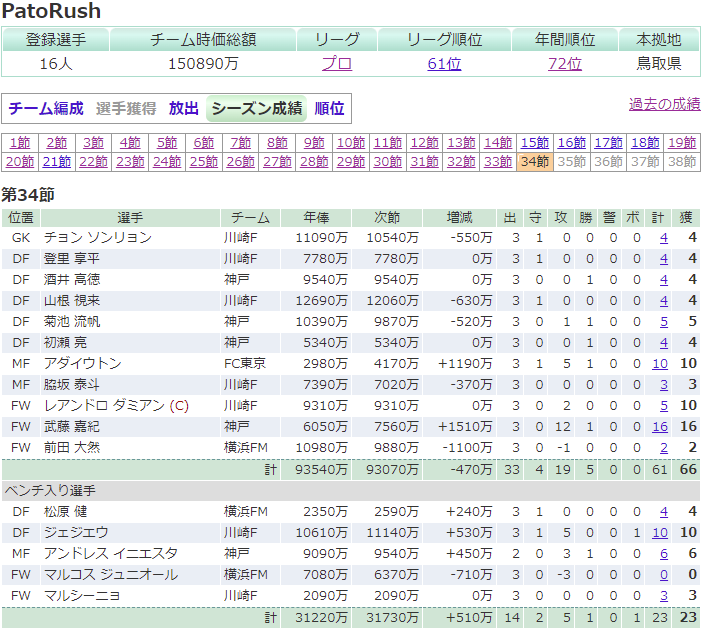Image resolution: width=702 pixels, height=631 pixels.
Task: Open the 過去の成績 link
Action: click(664, 104)
